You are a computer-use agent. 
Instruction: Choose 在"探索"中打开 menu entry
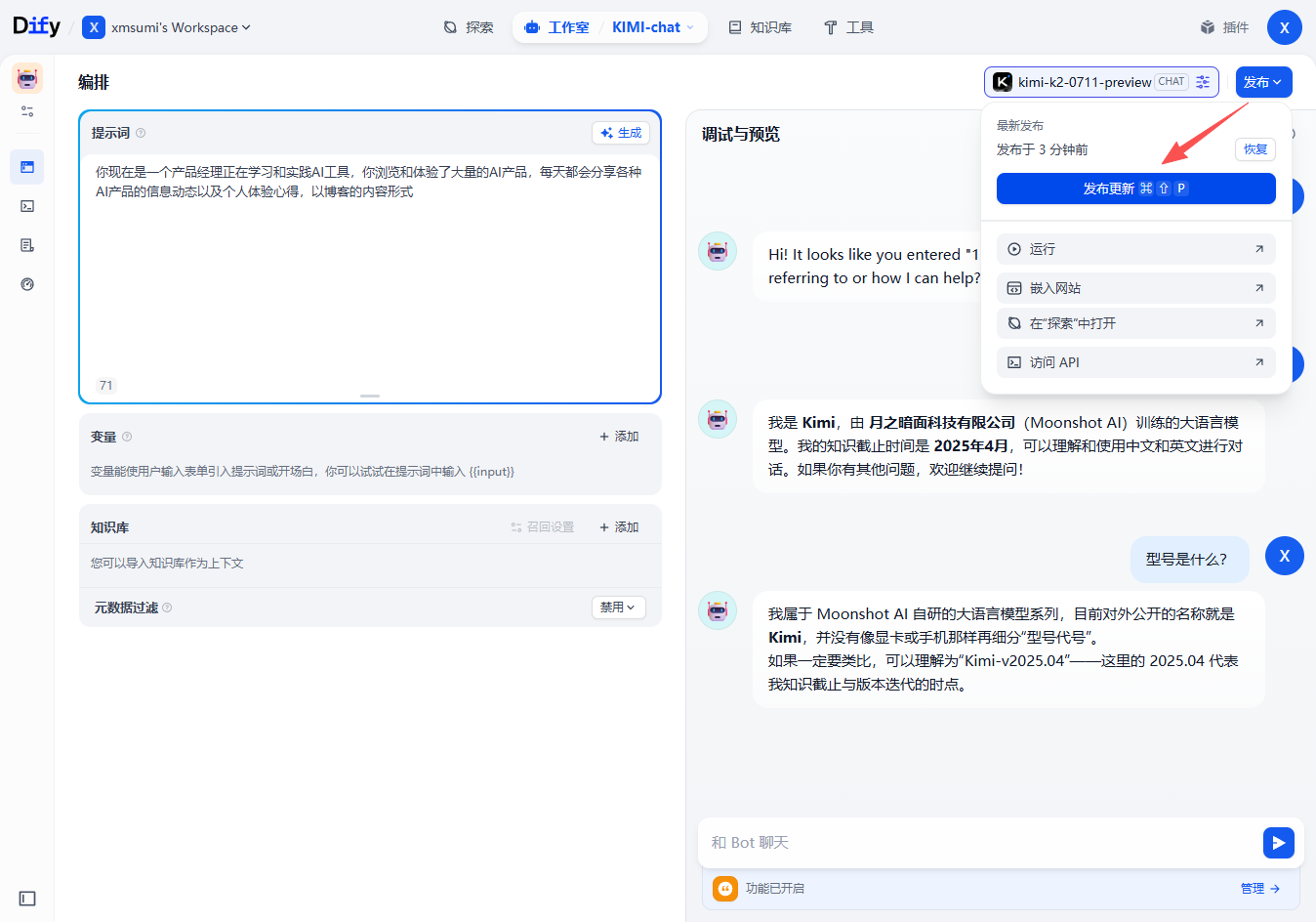[x=1136, y=323]
